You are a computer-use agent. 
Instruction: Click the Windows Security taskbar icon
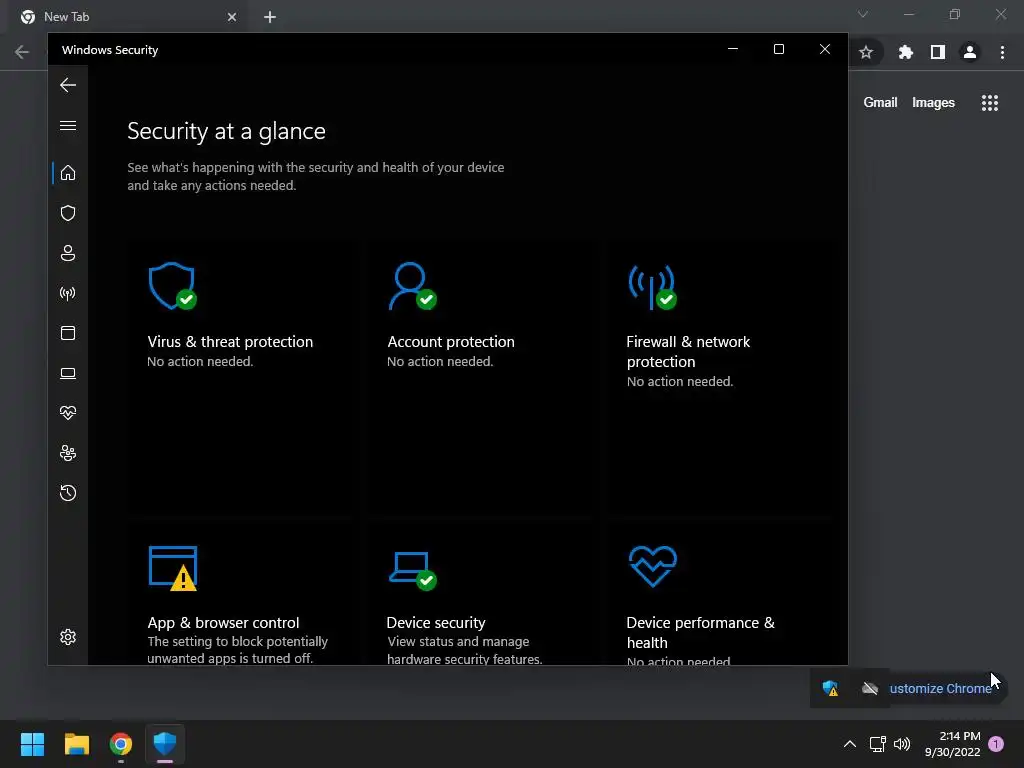coord(165,744)
